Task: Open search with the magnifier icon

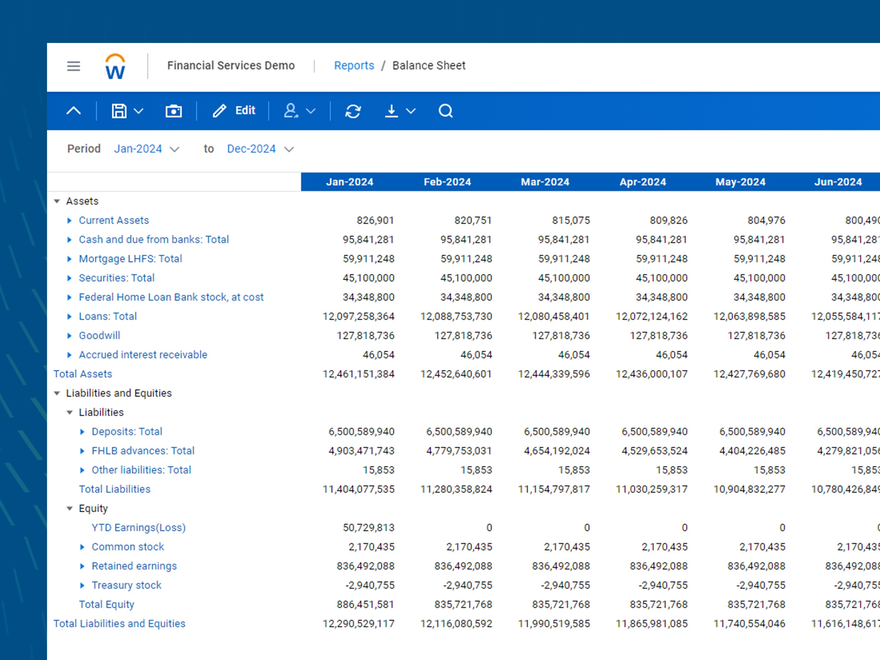Action: click(445, 110)
